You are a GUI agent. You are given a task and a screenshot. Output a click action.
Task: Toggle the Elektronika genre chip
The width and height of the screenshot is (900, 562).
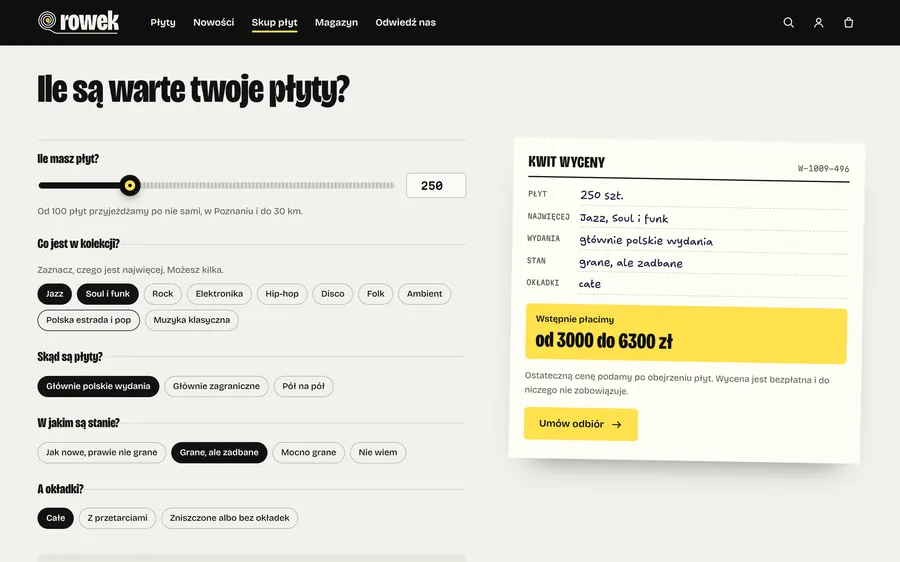pyautogui.click(x=219, y=294)
